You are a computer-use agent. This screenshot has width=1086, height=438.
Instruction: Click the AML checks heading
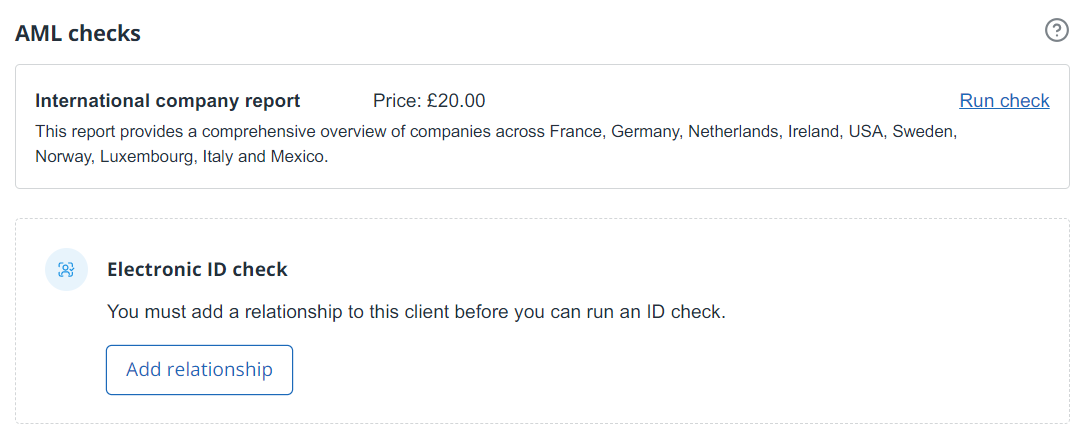pos(78,33)
